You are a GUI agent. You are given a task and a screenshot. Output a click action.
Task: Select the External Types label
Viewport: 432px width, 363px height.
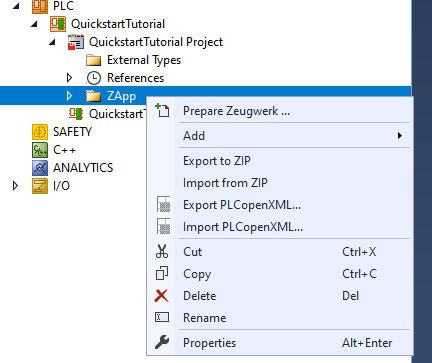(144, 60)
